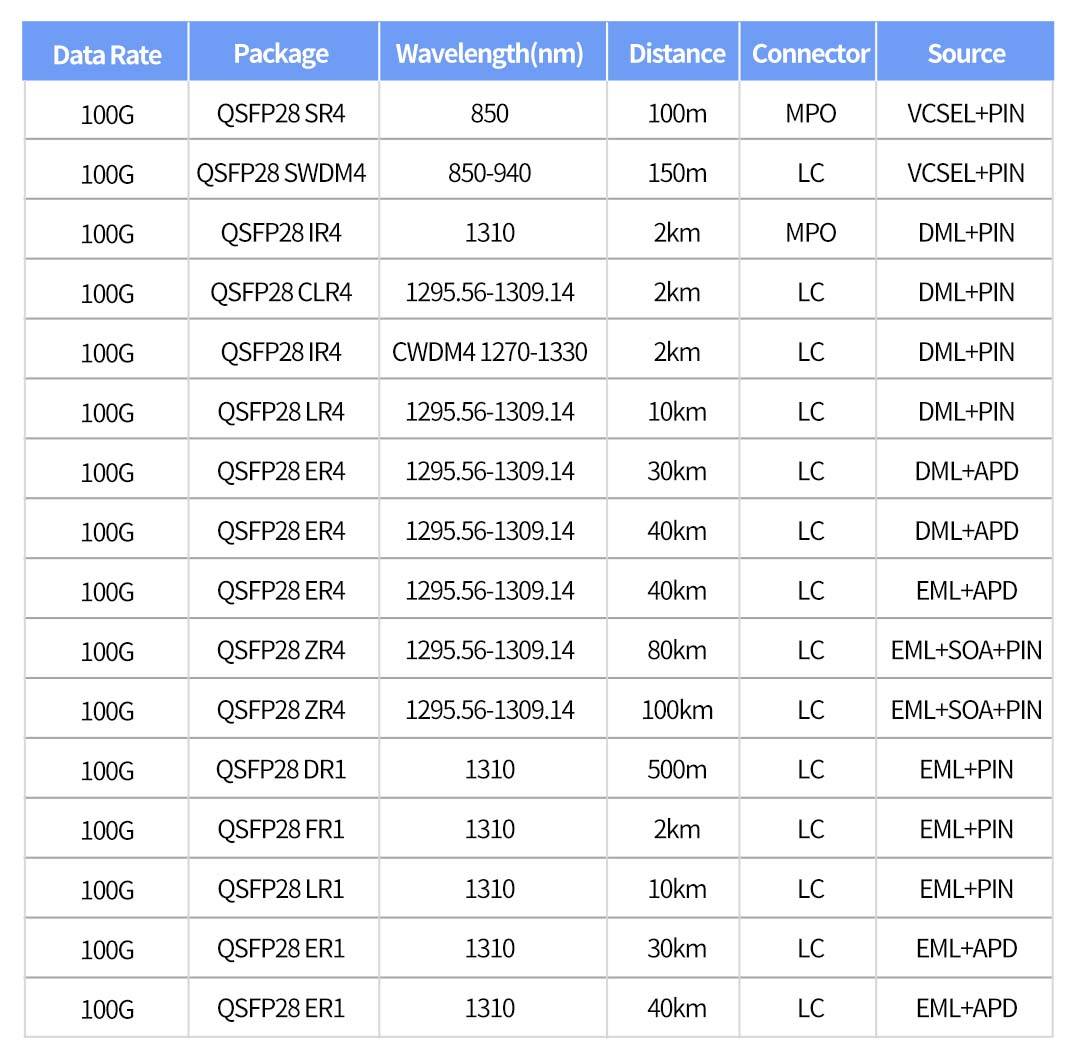The height and width of the screenshot is (1062, 1080).
Task: Click the Source column header
Action: coord(966,53)
